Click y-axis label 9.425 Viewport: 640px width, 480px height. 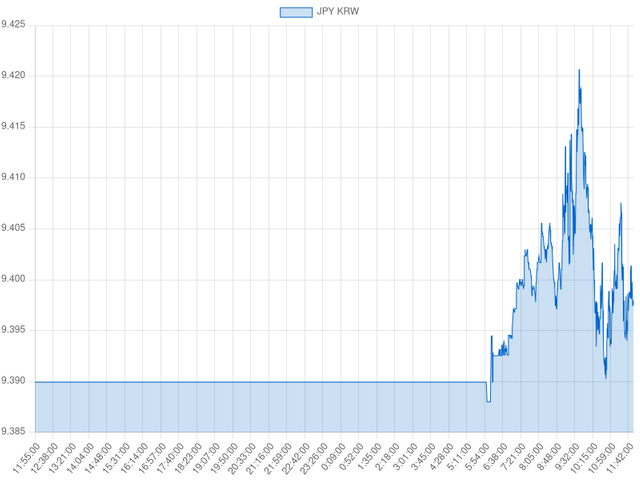(13, 25)
